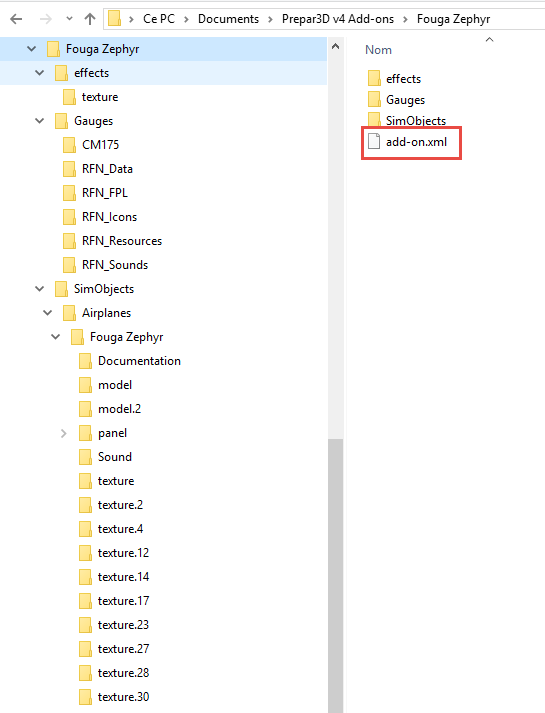The image size is (545, 713).
Task: Click the texture.30 folder icon
Action: (x=85, y=697)
